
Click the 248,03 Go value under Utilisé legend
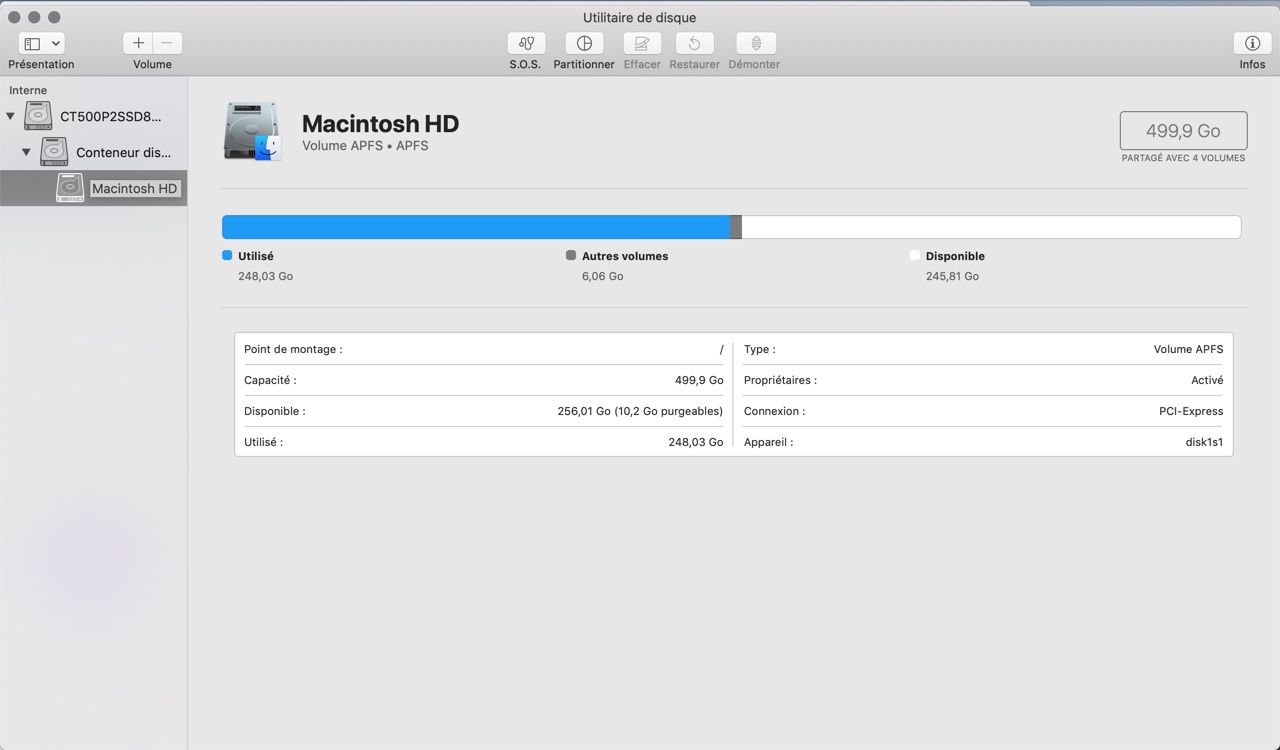coord(265,276)
